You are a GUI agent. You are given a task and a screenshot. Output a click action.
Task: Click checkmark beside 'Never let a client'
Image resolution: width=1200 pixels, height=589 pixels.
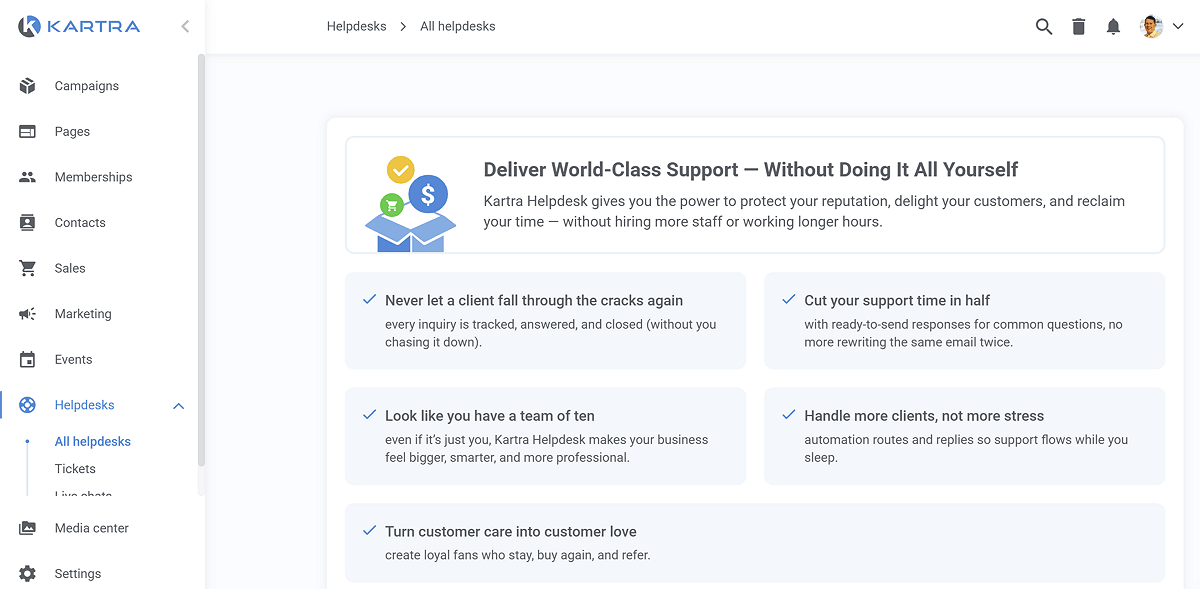coord(369,300)
